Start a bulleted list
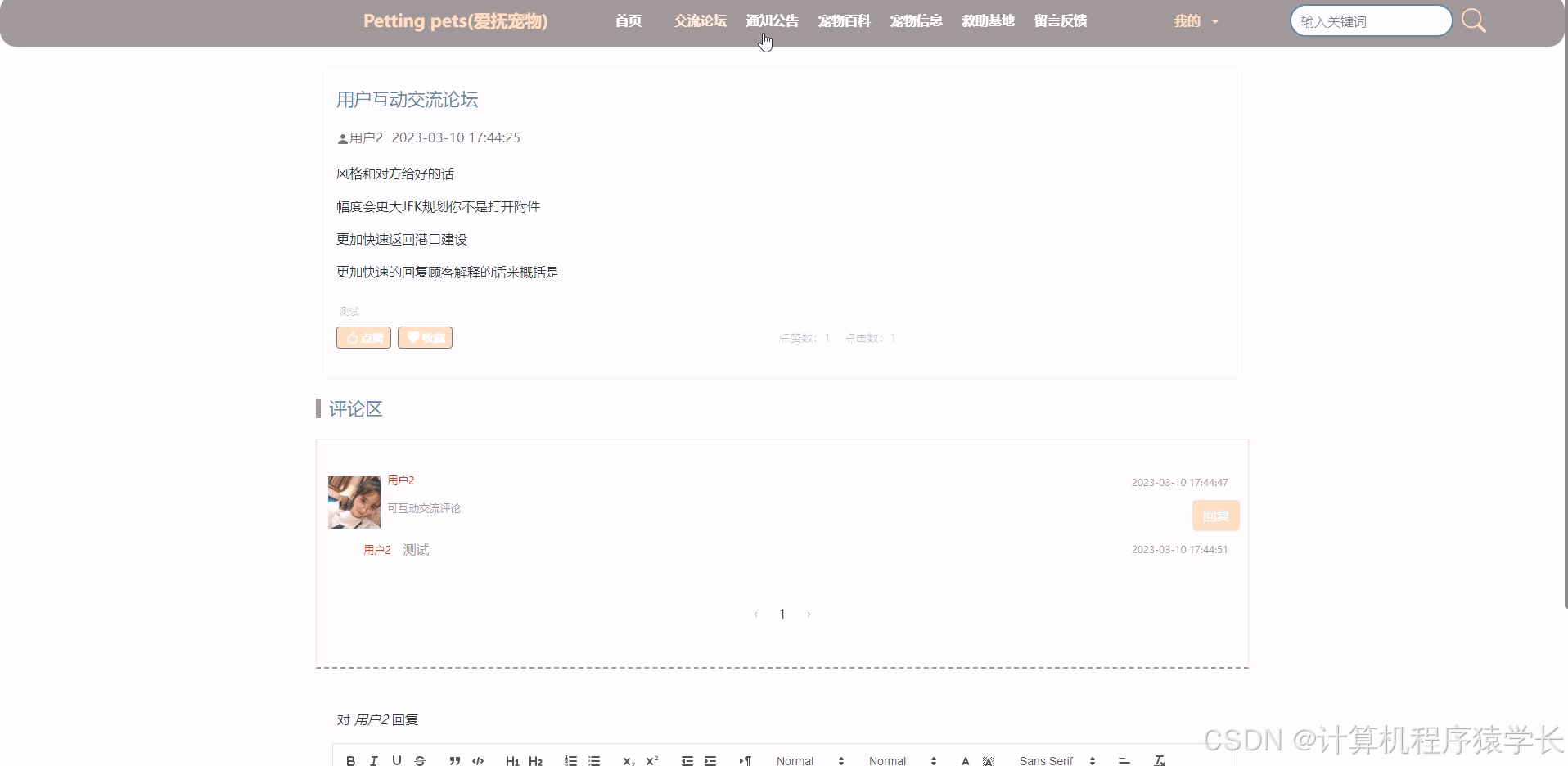Viewport: 1568px width, 766px height. coord(594,760)
